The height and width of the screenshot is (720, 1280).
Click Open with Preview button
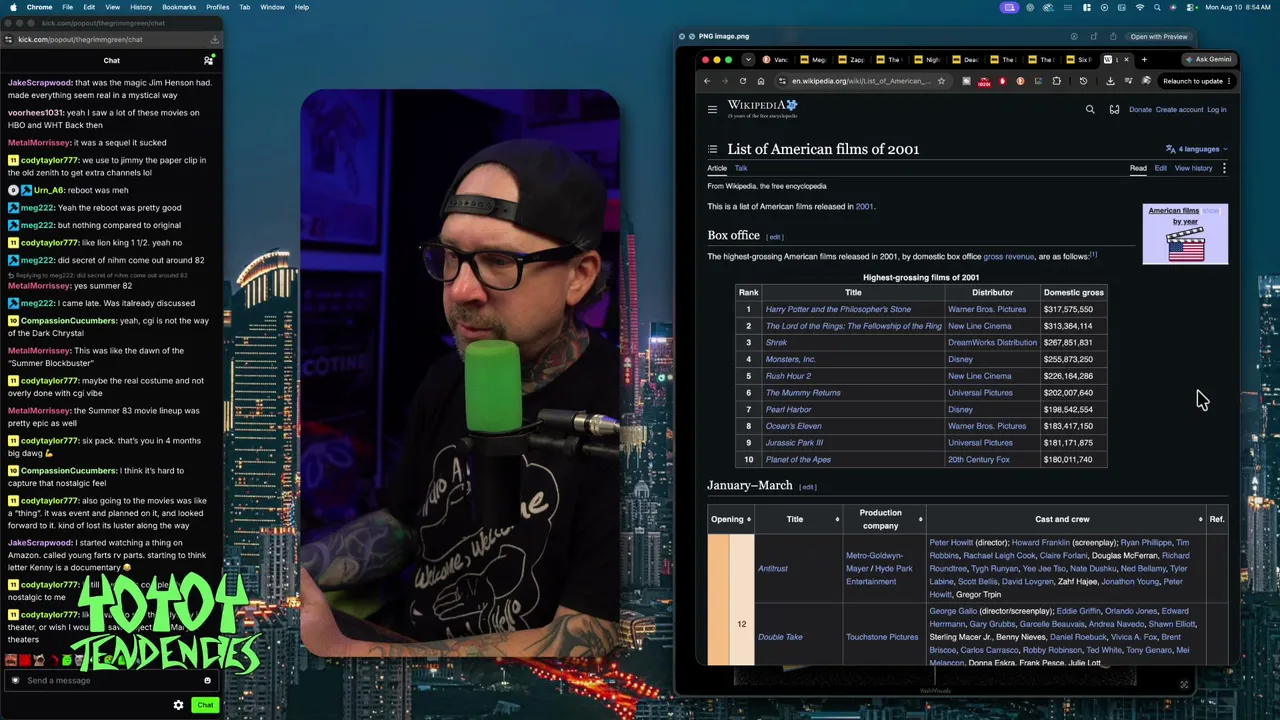tap(1159, 37)
